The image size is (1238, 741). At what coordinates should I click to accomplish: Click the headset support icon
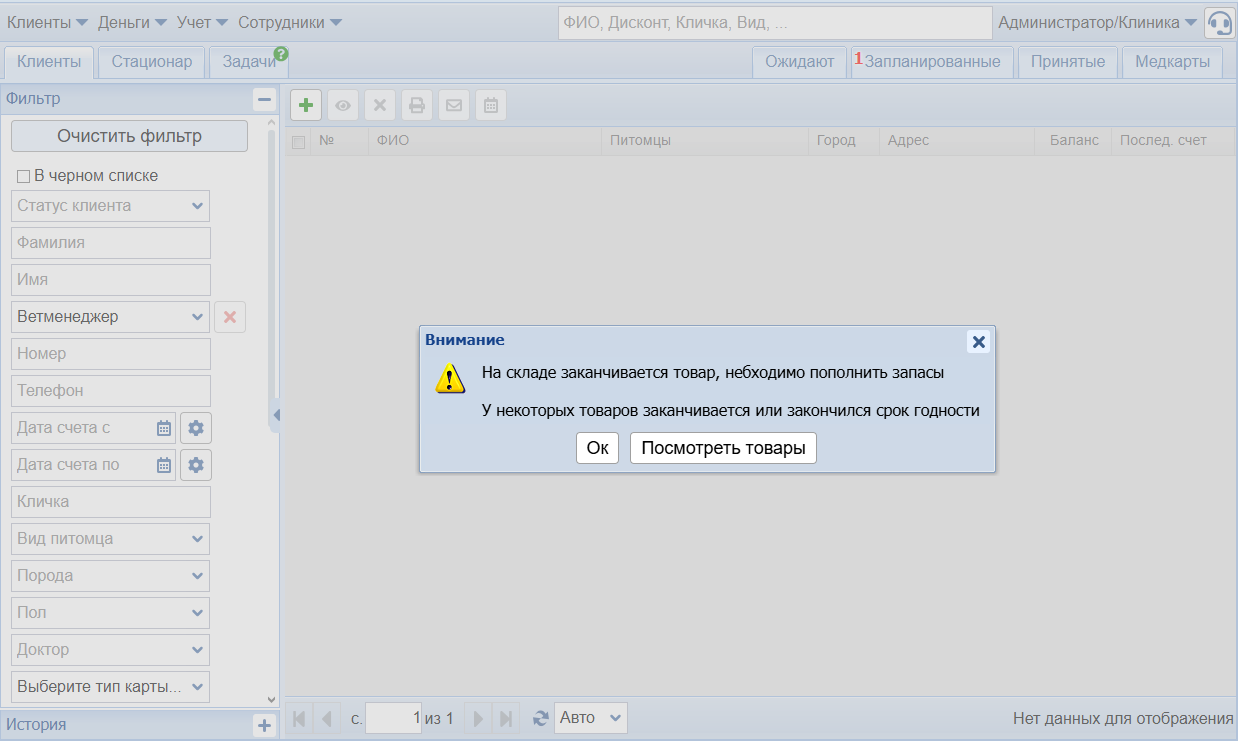(x=1219, y=23)
